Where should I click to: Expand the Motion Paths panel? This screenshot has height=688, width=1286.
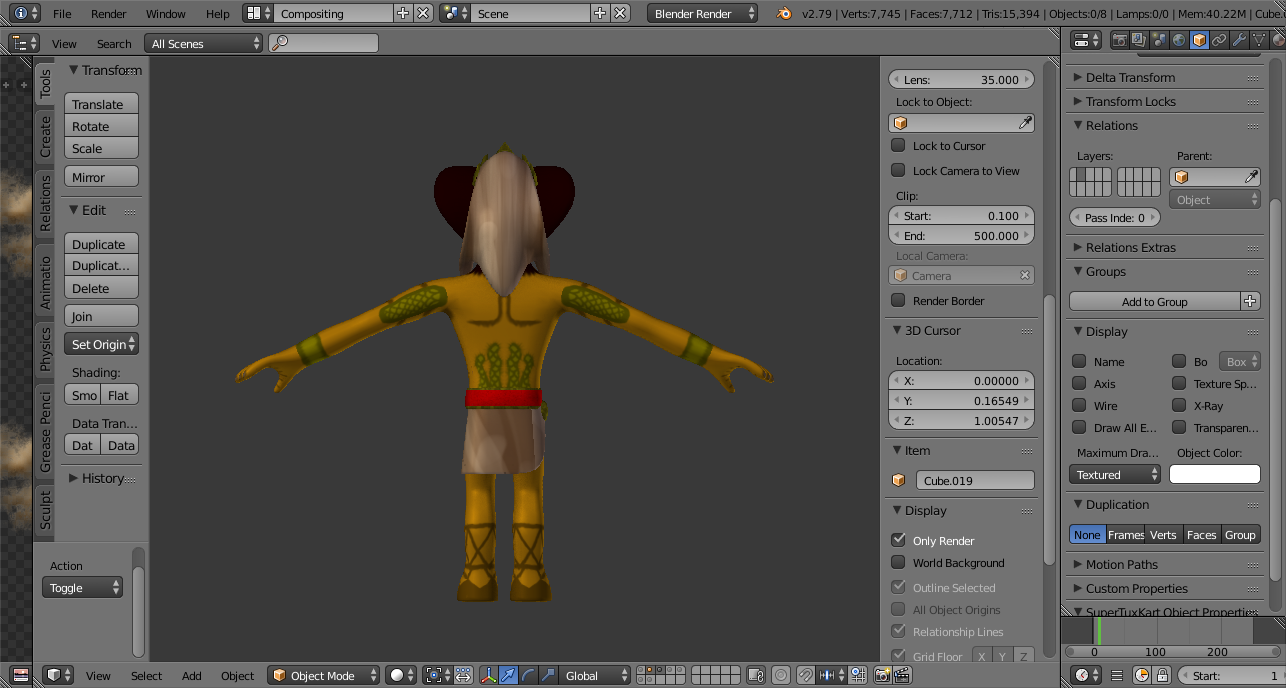click(x=1122, y=564)
